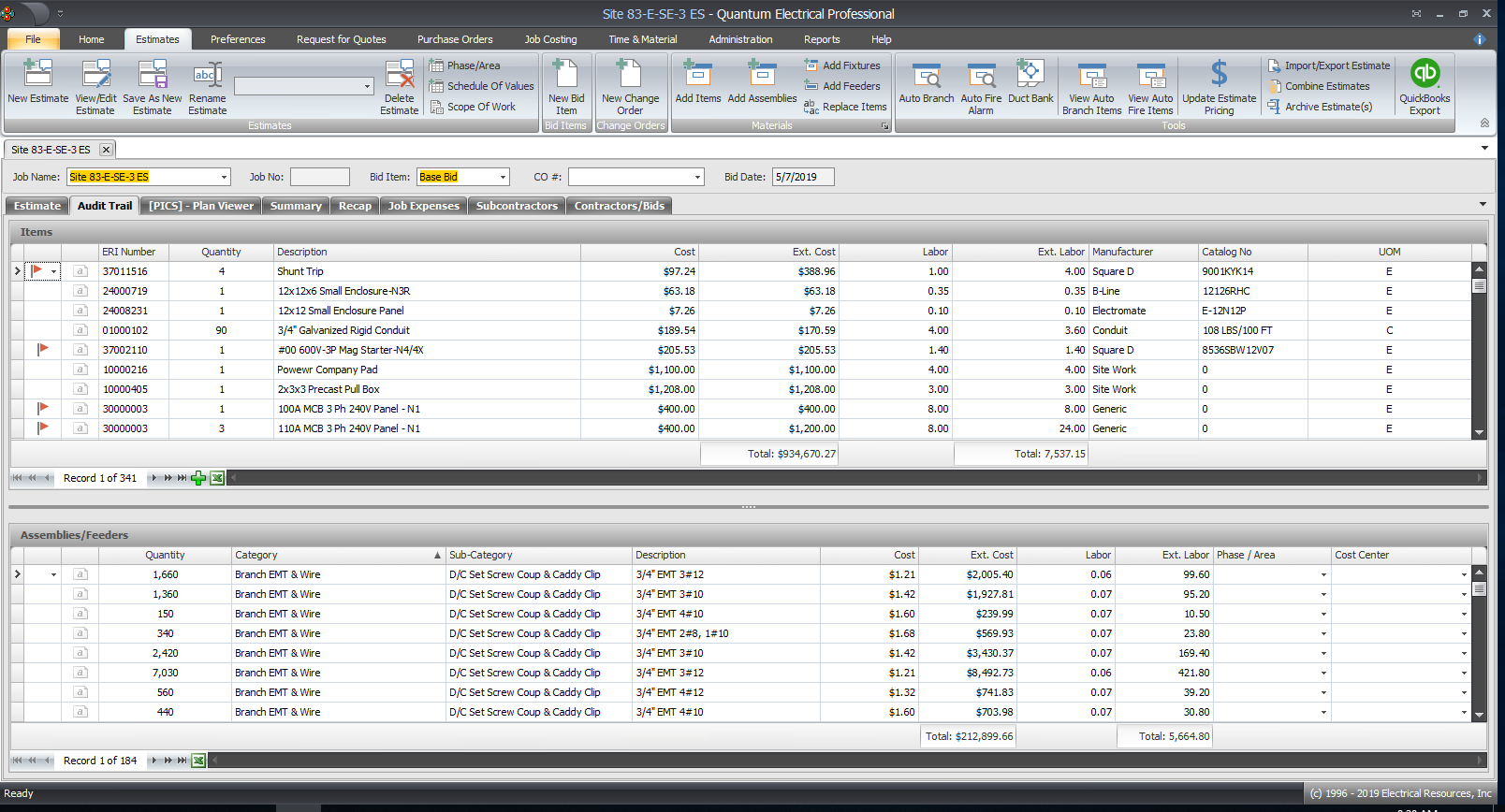Toggle flag on the 600V-3P Mag Starter row
1505x812 pixels.
tap(42, 350)
